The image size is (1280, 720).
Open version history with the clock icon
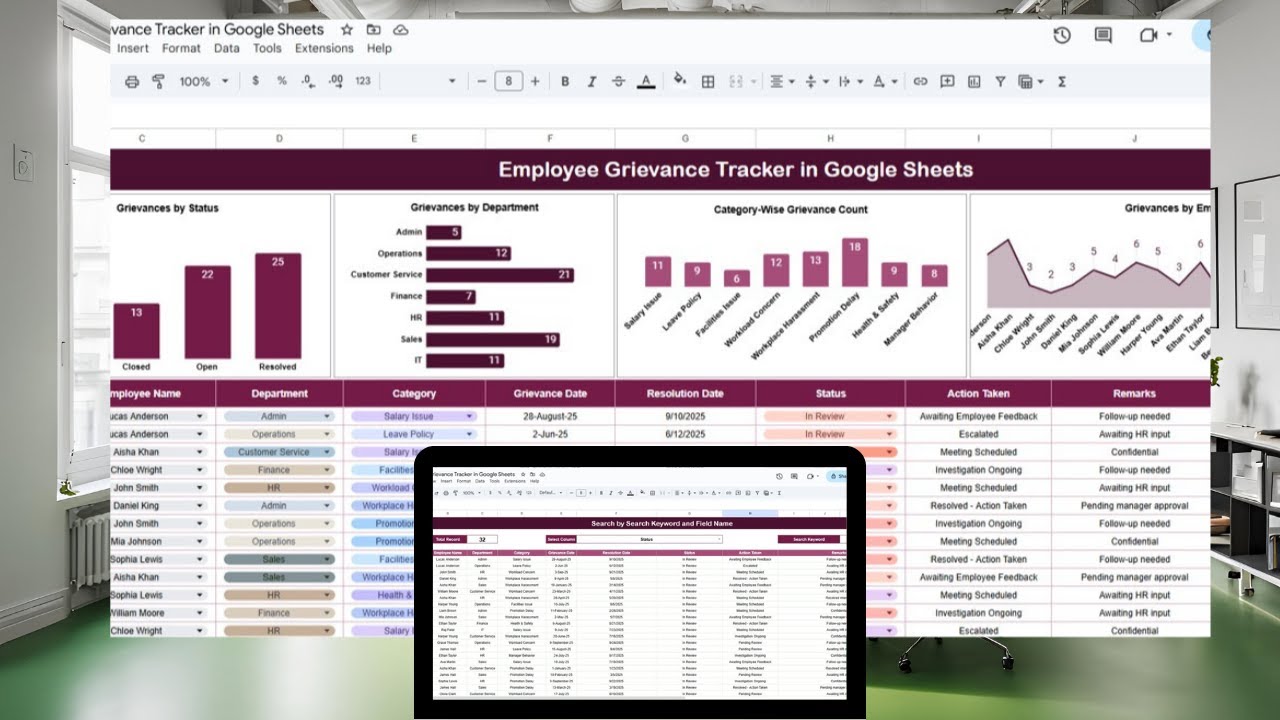pyautogui.click(x=1062, y=35)
